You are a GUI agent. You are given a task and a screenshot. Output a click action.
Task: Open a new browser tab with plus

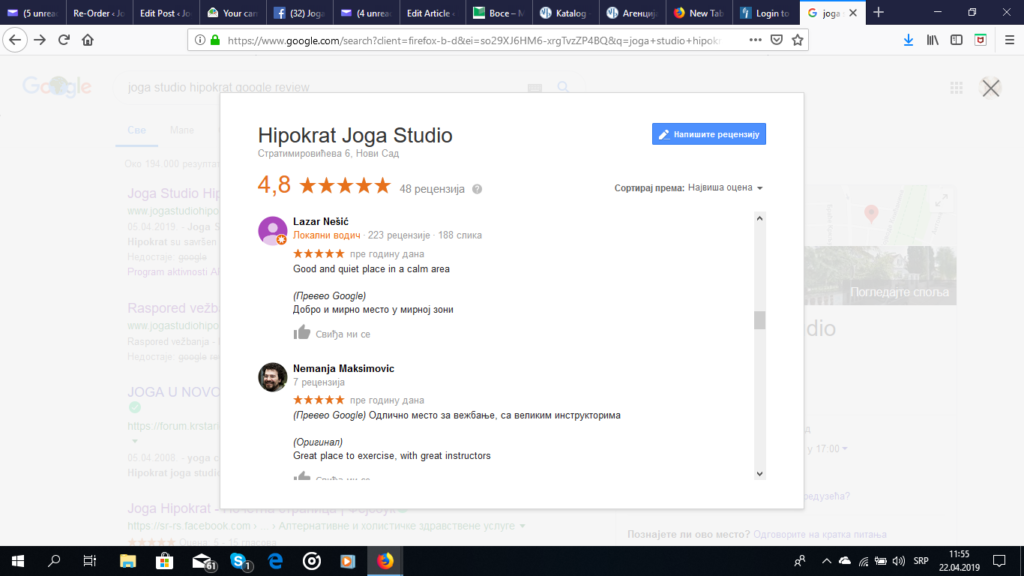(878, 12)
